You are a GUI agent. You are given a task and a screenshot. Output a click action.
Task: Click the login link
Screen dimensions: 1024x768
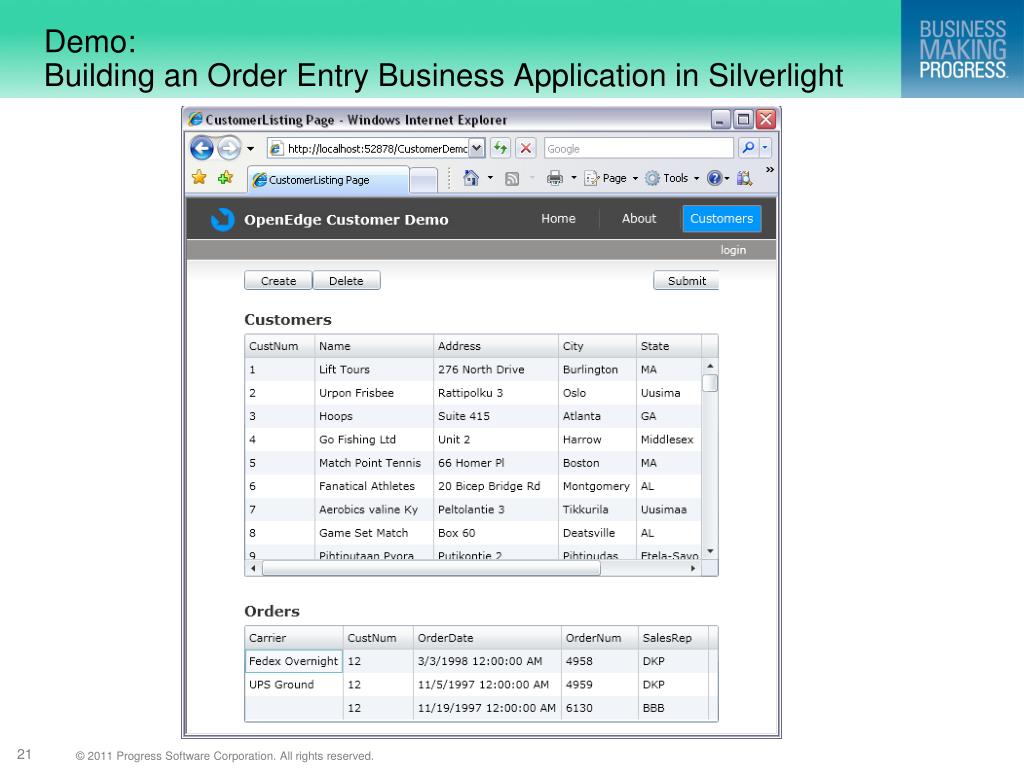click(733, 250)
